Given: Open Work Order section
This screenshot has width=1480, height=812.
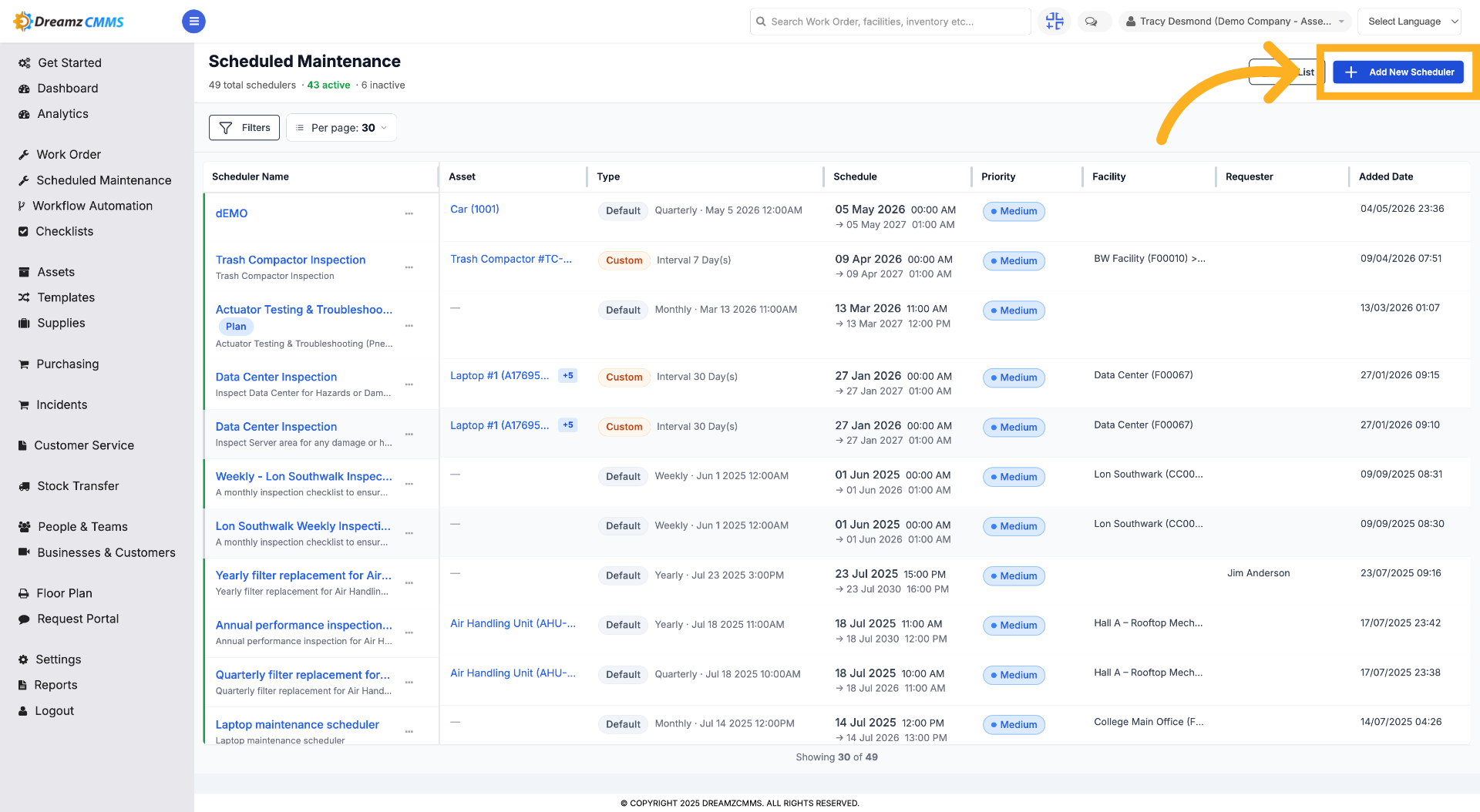Looking at the screenshot, I should coord(69,154).
